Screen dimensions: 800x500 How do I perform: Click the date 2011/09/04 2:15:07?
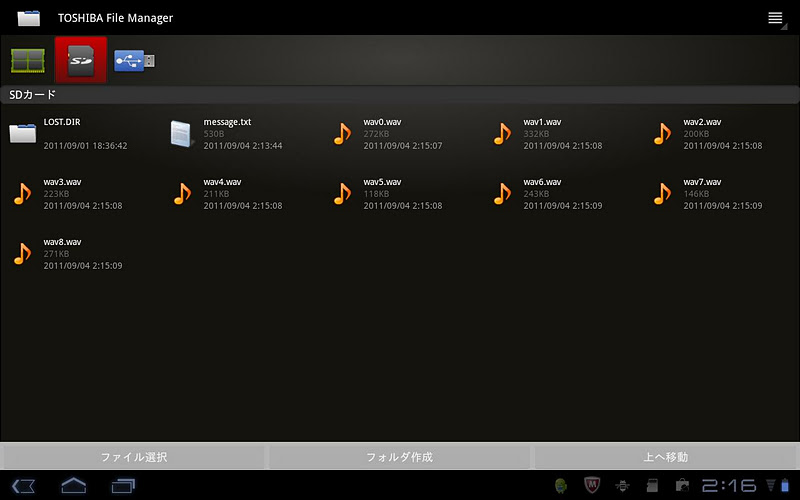[x=403, y=146]
